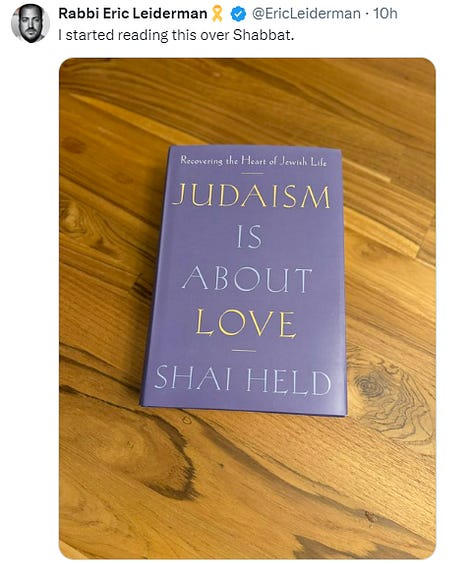
Task: Click the author name SHAI HELD on cover
Action: click(x=243, y=379)
